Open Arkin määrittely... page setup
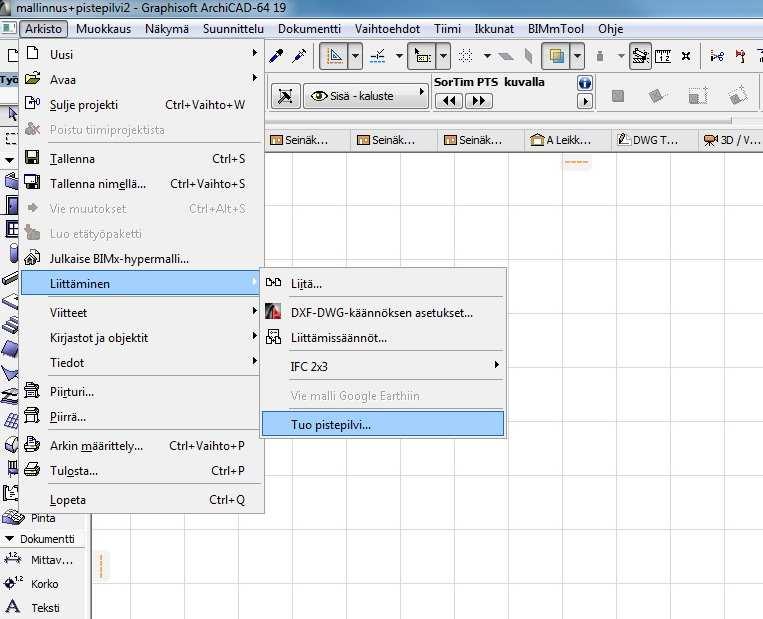 pyautogui.click(x=141, y=446)
